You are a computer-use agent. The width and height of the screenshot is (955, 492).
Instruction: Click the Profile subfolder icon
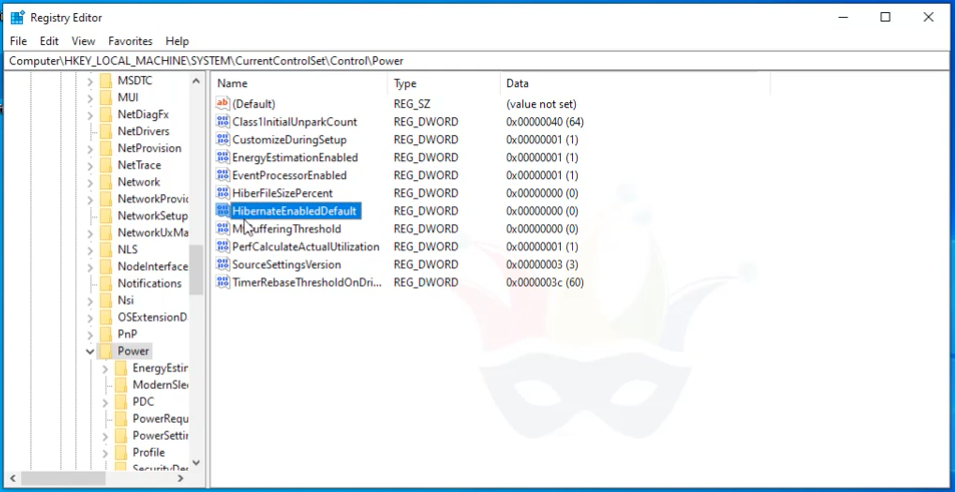coord(121,452)
